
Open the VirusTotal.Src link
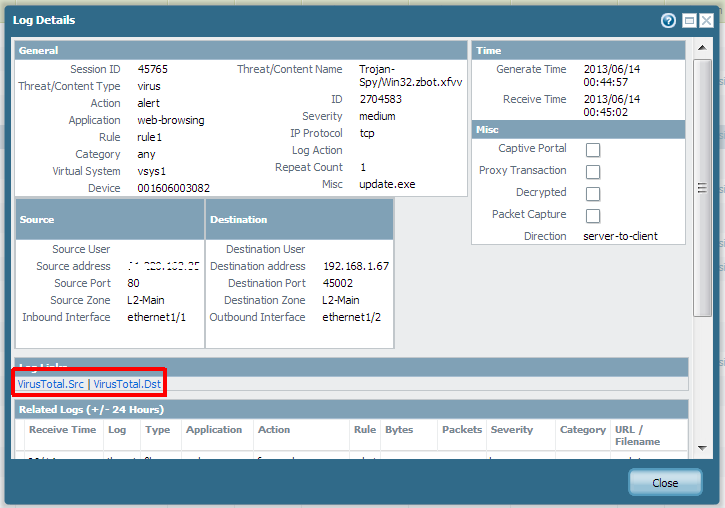(50, 384)
